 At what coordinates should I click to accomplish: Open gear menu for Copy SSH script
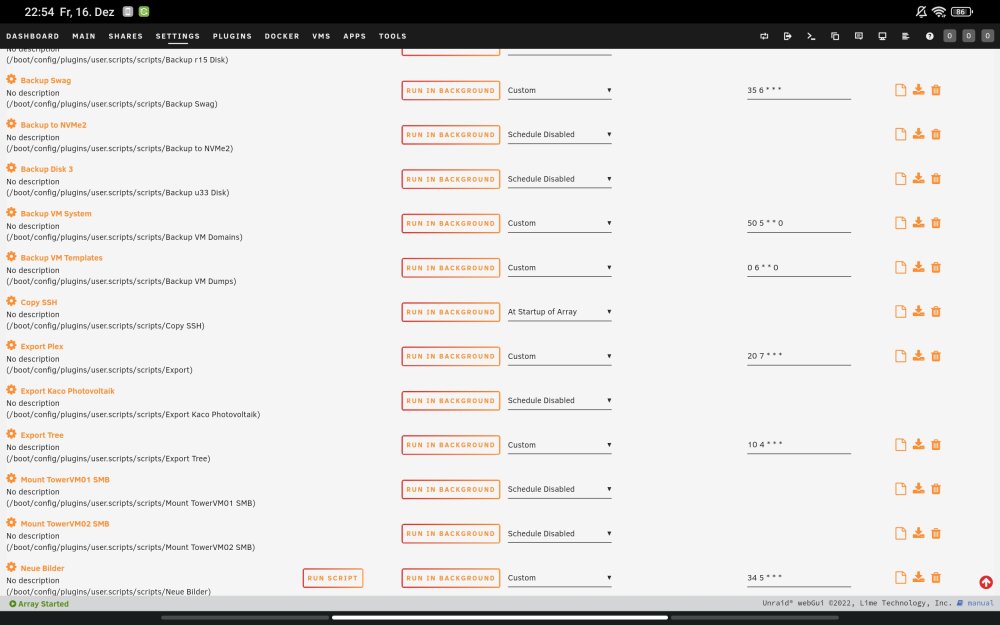coord(11,301)
